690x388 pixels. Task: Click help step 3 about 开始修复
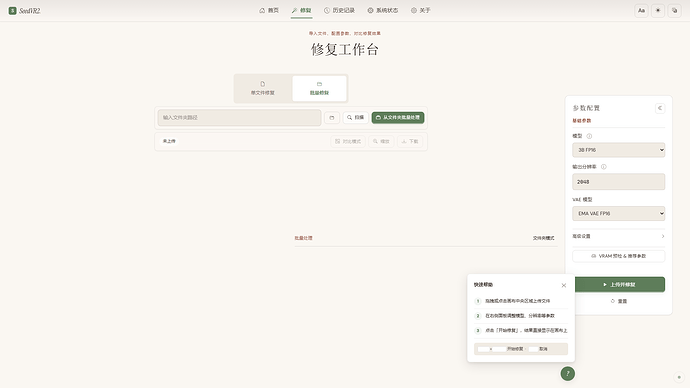(521, 330)
